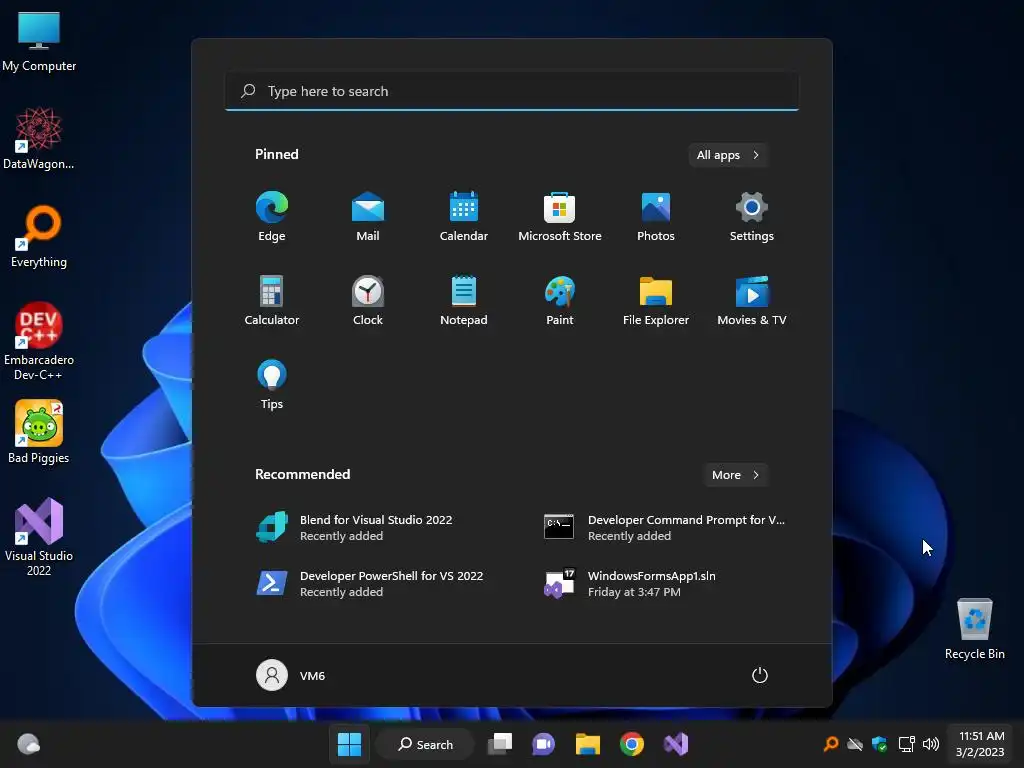Open the weather widget on taskbar

[28, 744]
